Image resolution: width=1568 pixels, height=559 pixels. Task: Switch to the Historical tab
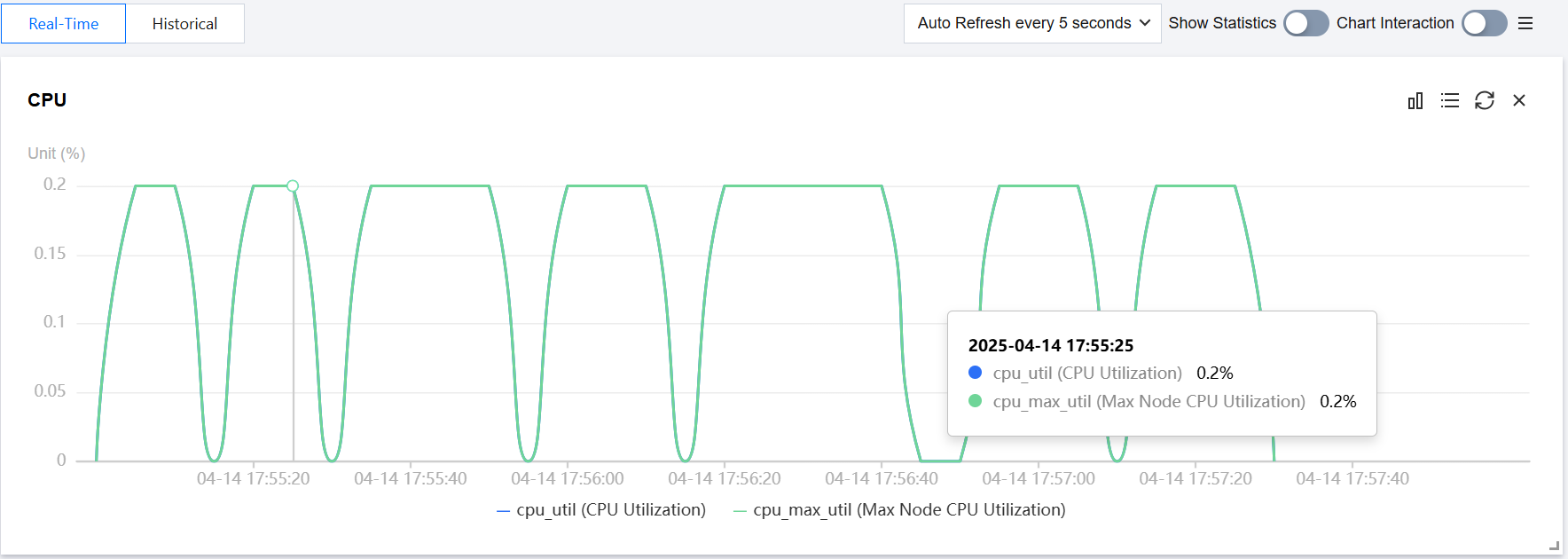184,24
